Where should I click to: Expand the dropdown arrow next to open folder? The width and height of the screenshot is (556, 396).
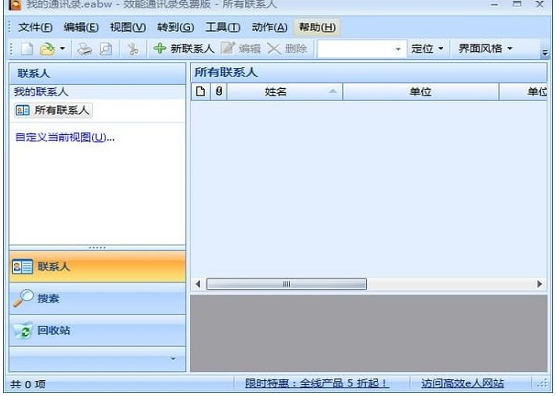[62, 49]
